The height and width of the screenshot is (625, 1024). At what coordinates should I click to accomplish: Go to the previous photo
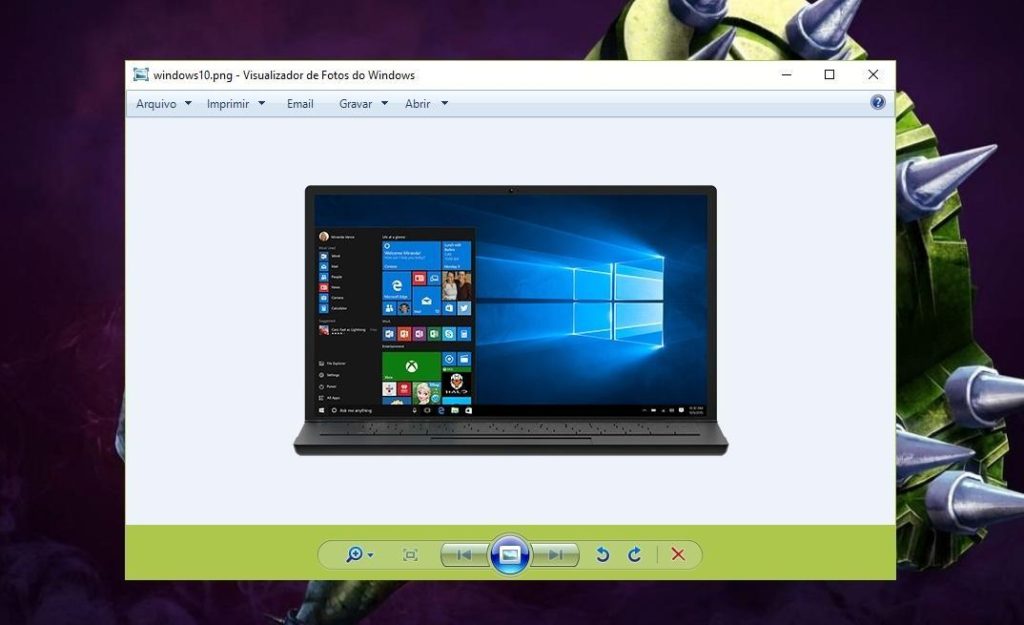[x=464, y=555]
